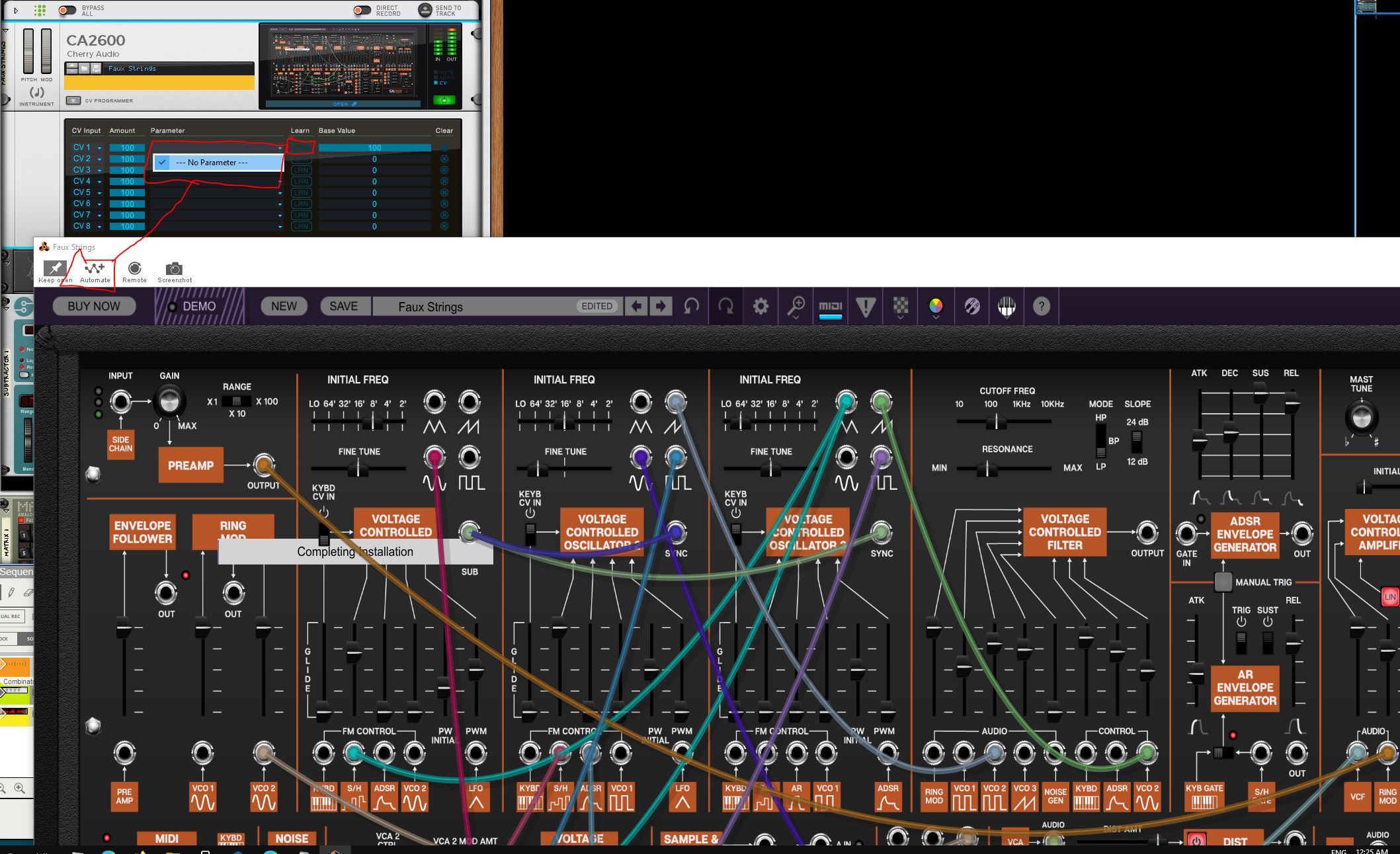1400x854 pixels.
Task: Toggle the filter Mode HP/BP/LP switch
Action: (x=1100, y=441)
